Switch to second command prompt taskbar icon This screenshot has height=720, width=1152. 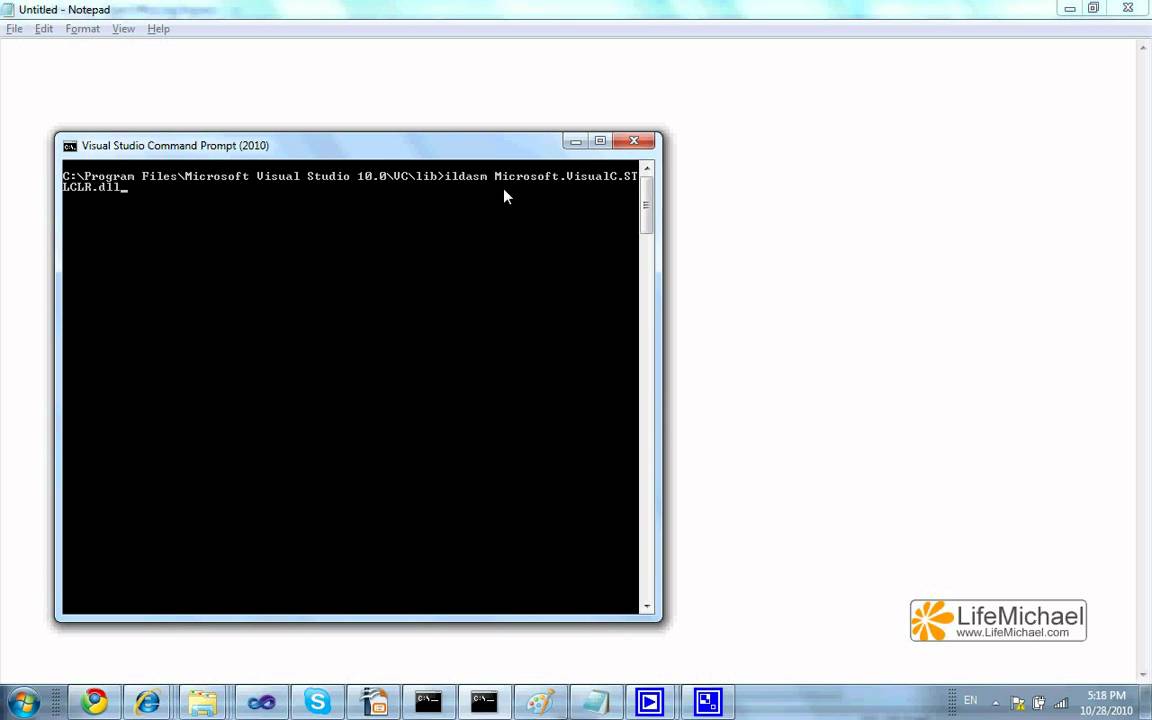(x=484, y=702)
